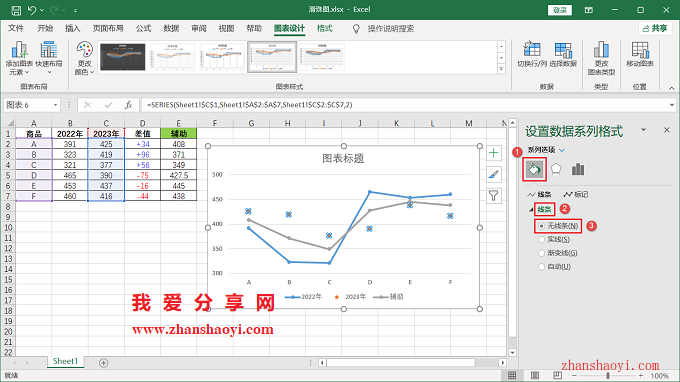
Task: Click the 辅助 header cell E1
Action: (x=179, y=134)
